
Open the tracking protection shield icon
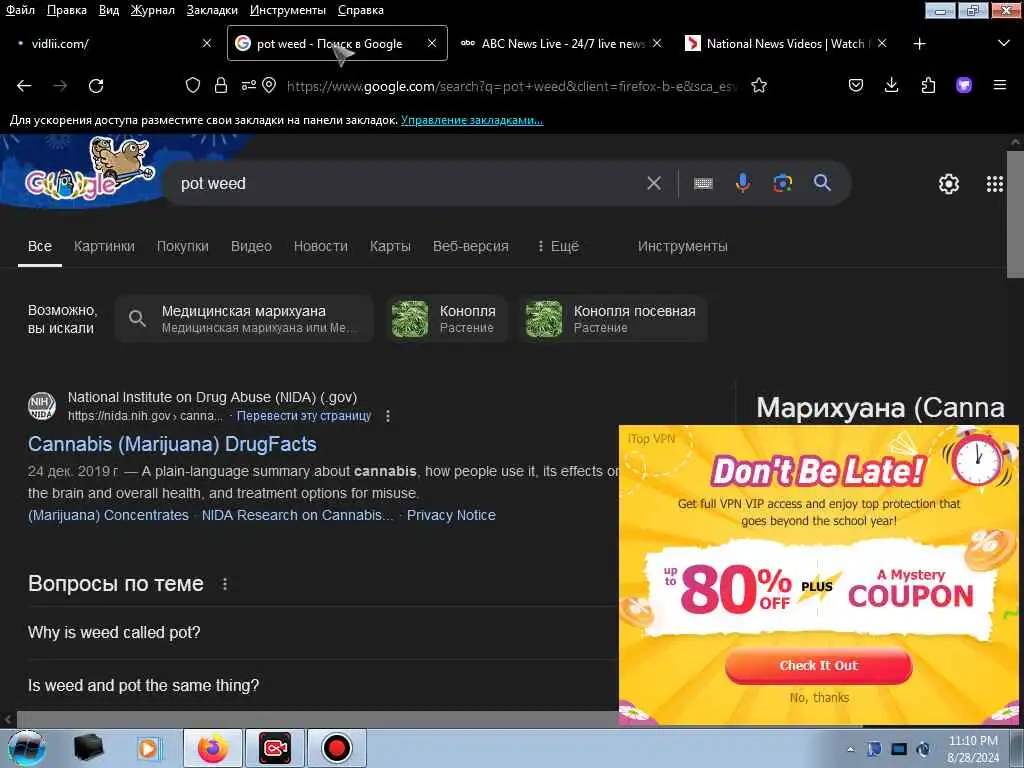[x=193, y=86]
